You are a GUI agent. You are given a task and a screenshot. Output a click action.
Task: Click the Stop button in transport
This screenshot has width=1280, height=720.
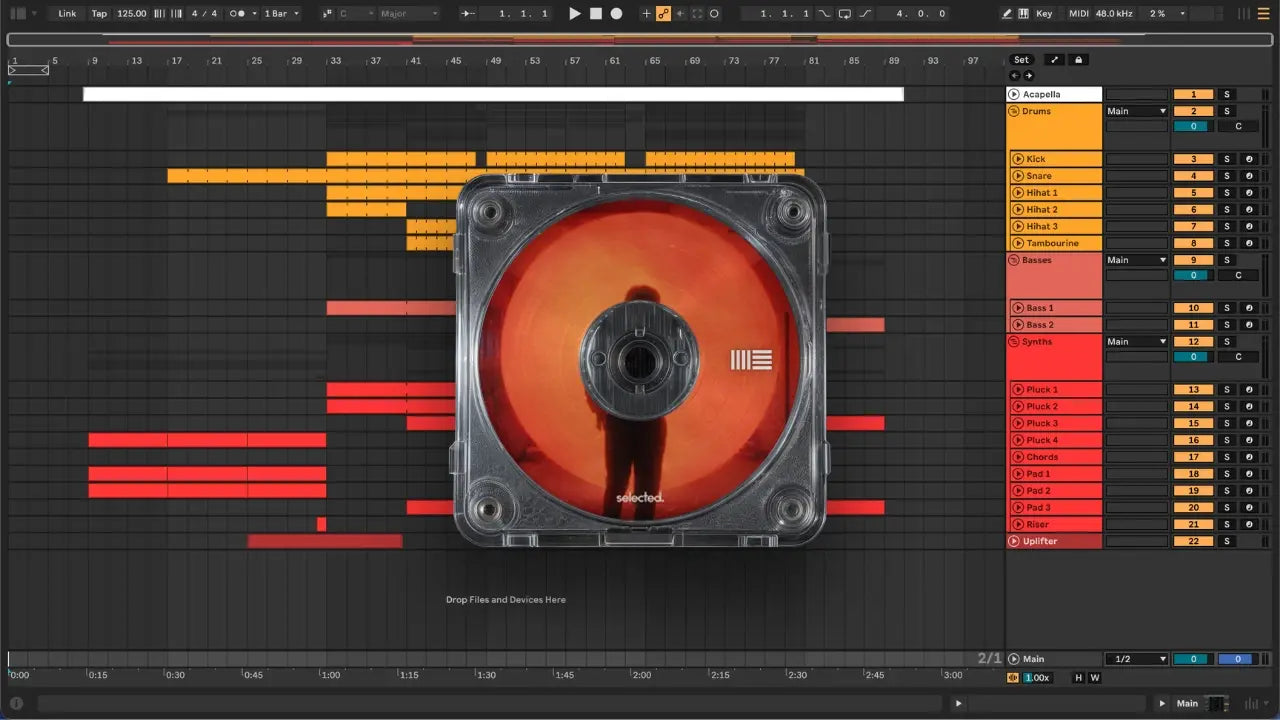pyautogui.click(x=596, y=14)
